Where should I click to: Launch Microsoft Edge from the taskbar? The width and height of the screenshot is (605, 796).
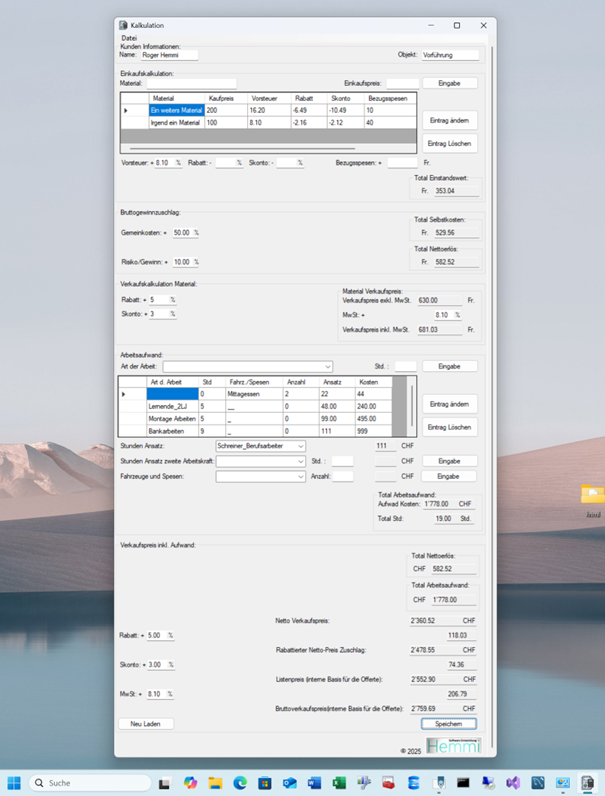pos(240,783)
